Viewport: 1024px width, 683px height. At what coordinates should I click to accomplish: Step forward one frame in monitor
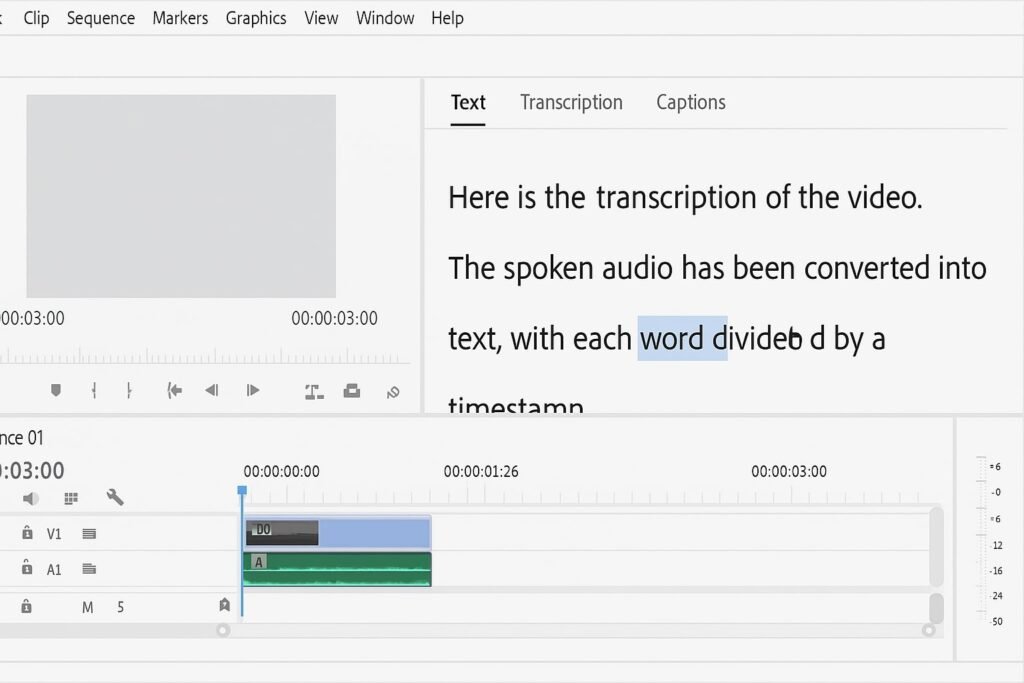point(253,391)
